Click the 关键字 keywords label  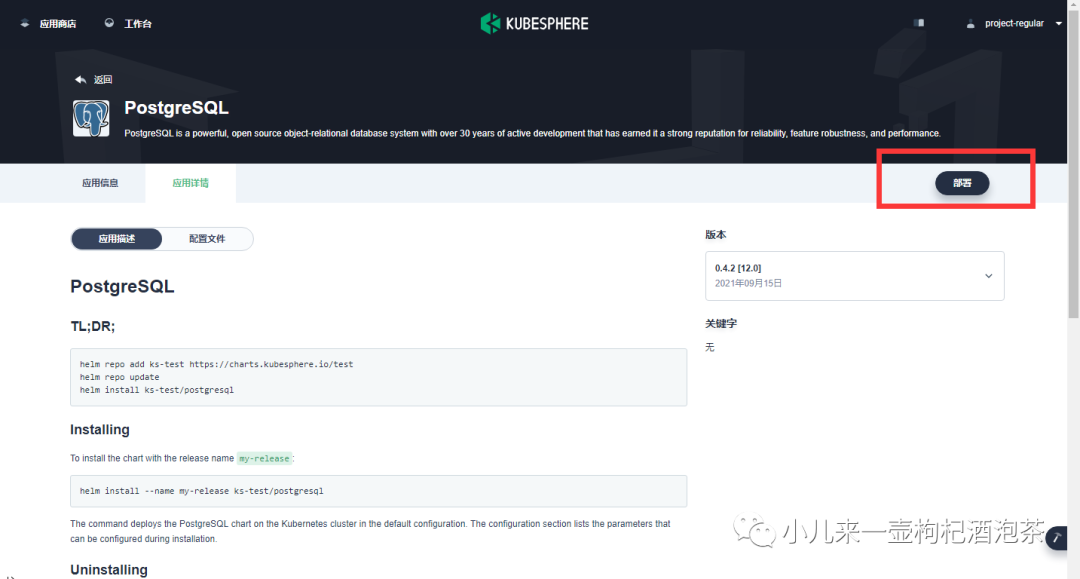coord(721,324)
